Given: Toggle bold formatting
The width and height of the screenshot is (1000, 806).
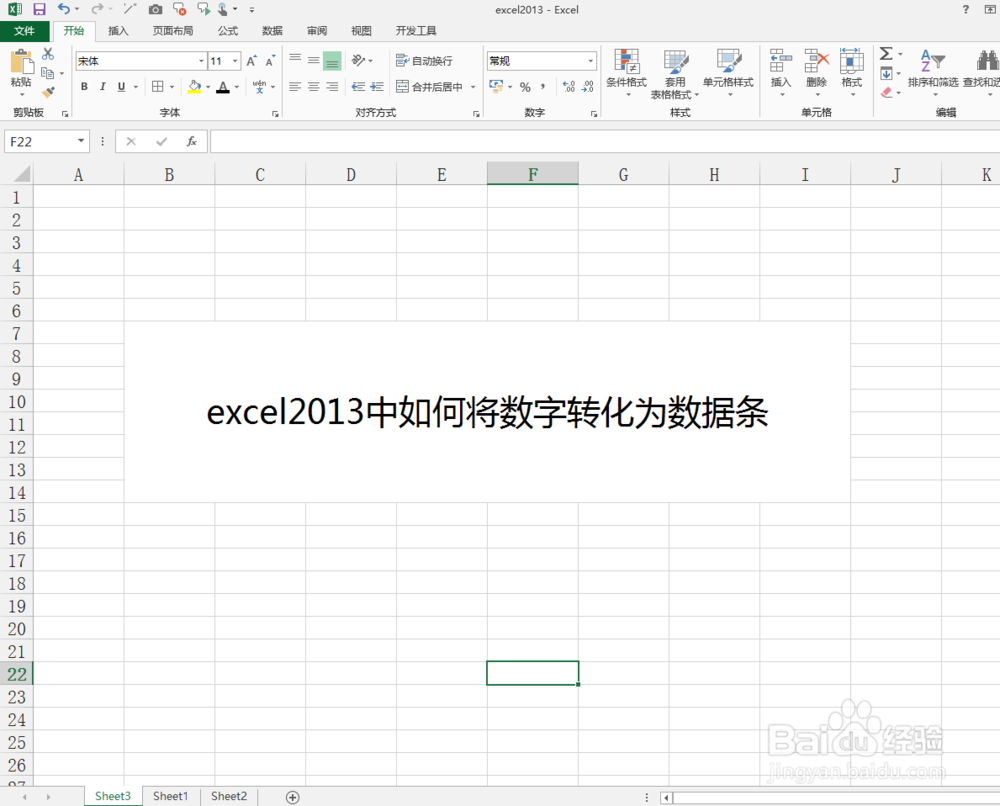Looking at the screenshot, I should tap(84, 87).
